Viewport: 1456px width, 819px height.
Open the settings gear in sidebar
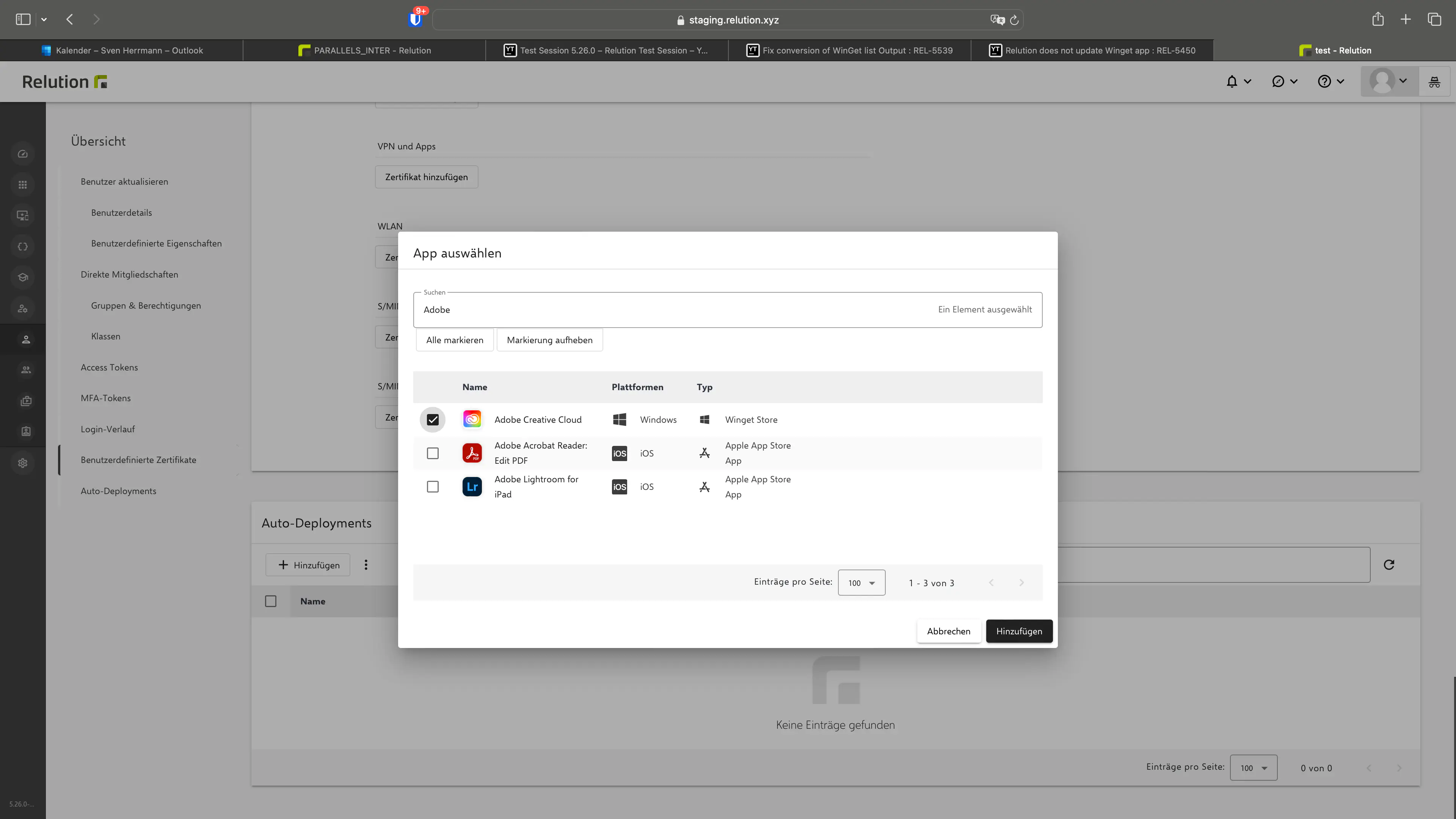coord(23,463)
